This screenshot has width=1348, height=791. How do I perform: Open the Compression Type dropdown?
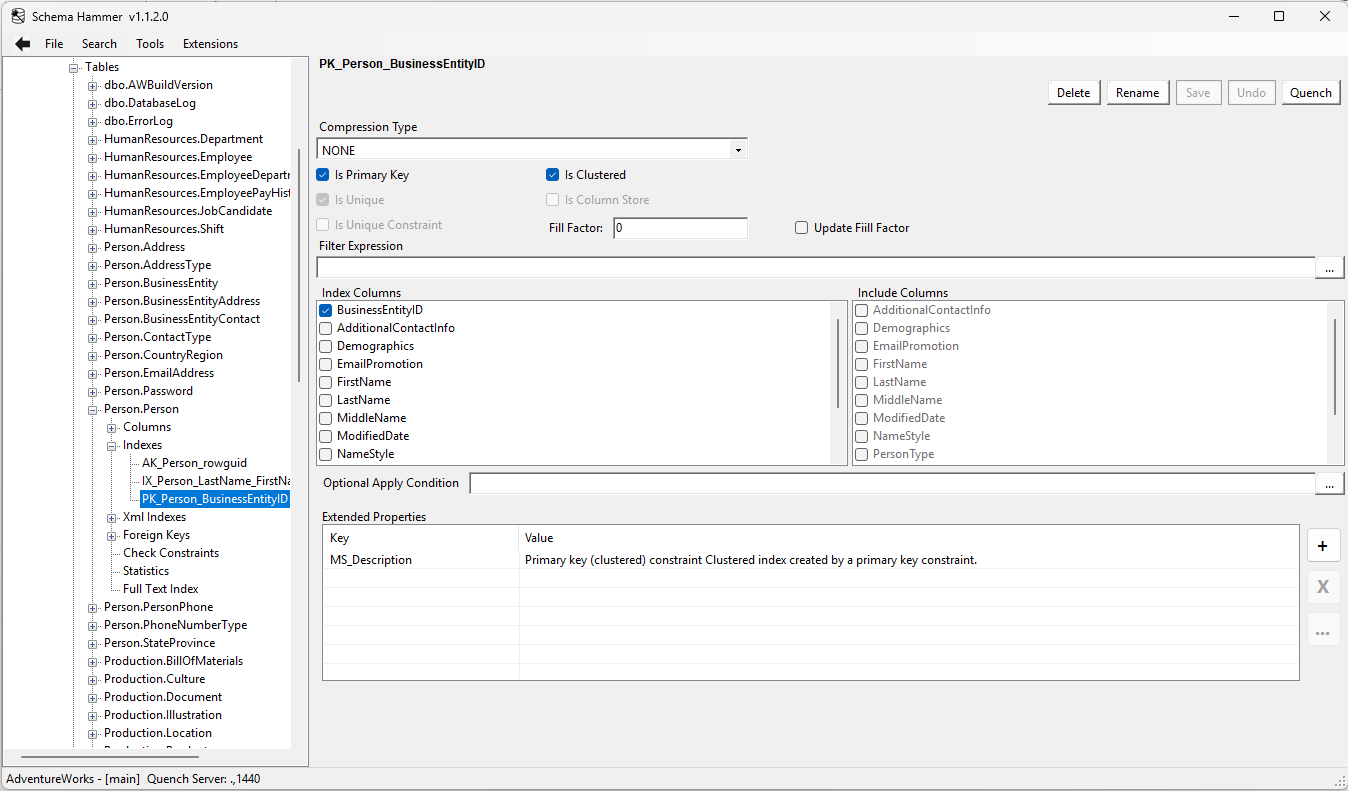pos(738,149)
